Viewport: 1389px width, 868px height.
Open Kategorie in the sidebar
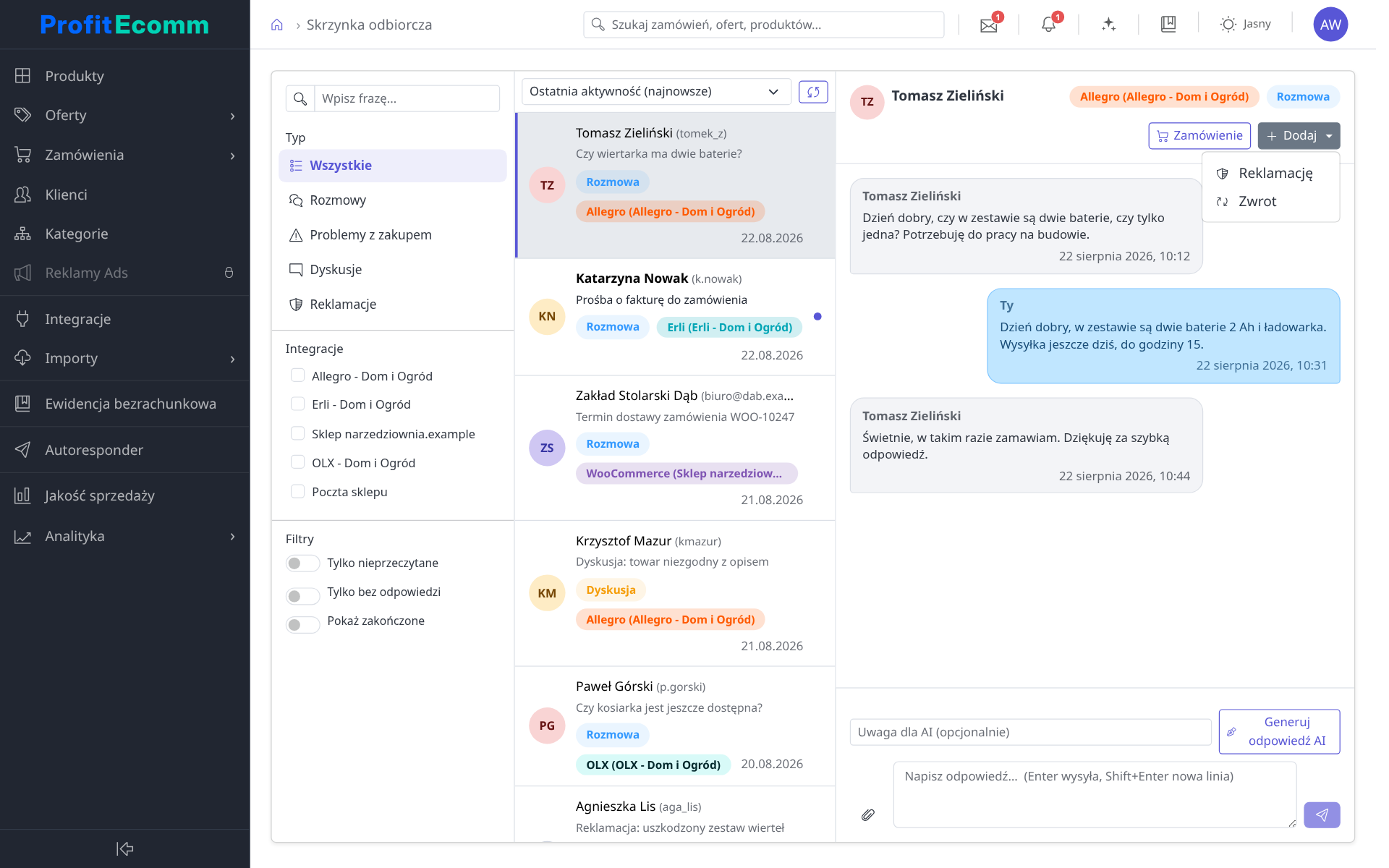point(124,234)
